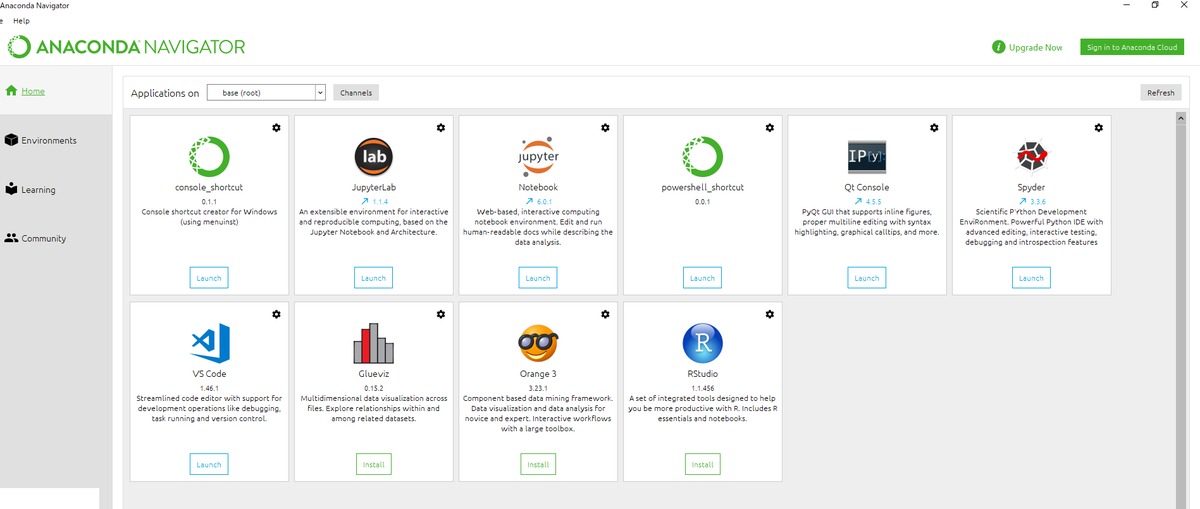Open the Learning tab
The width and height of the screenshot is (1200, 509).
[38, 189]
